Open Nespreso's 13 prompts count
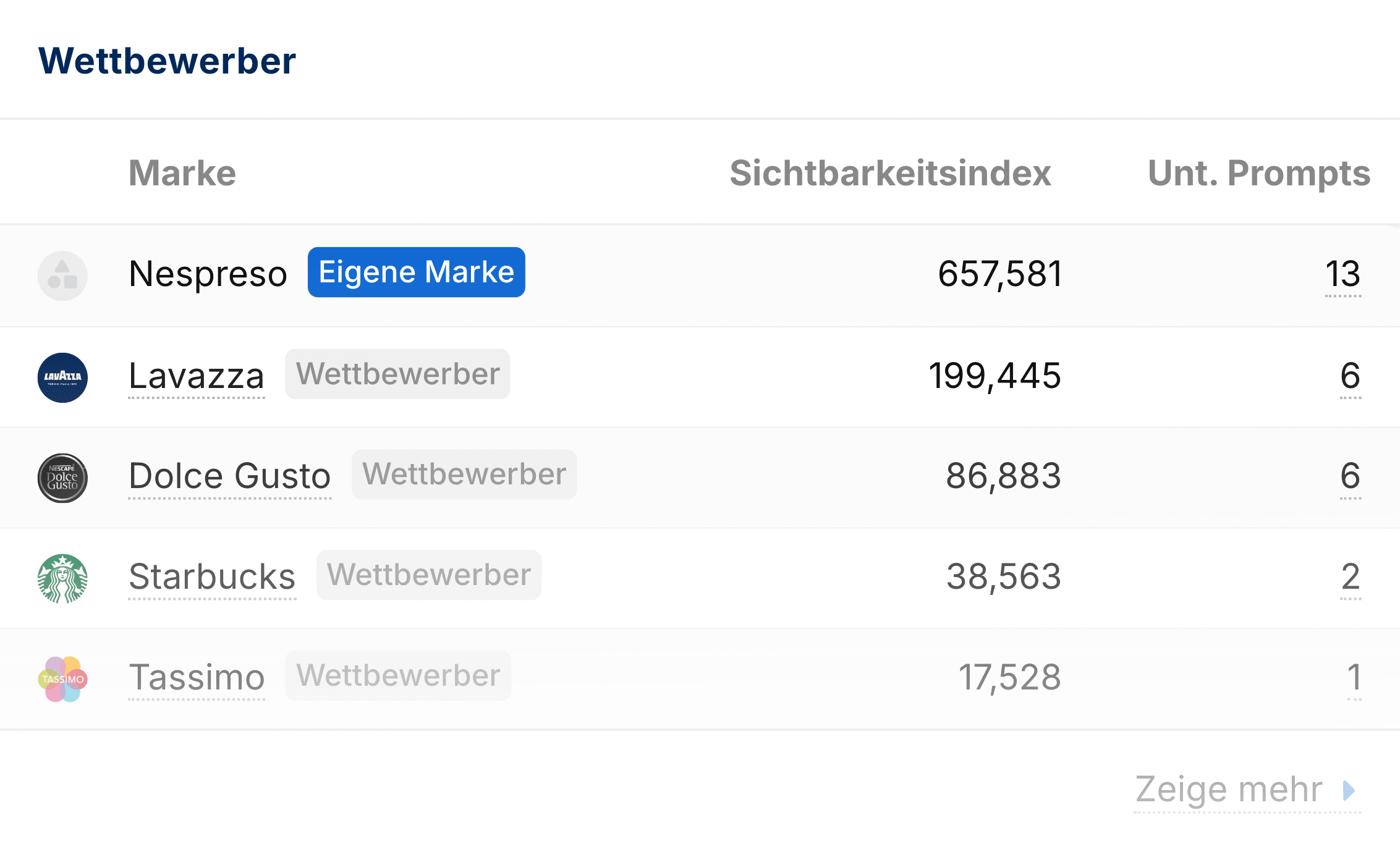The width and height of the screenshot is (1400, 847). pyautogui.click(x=1343, y=274)
